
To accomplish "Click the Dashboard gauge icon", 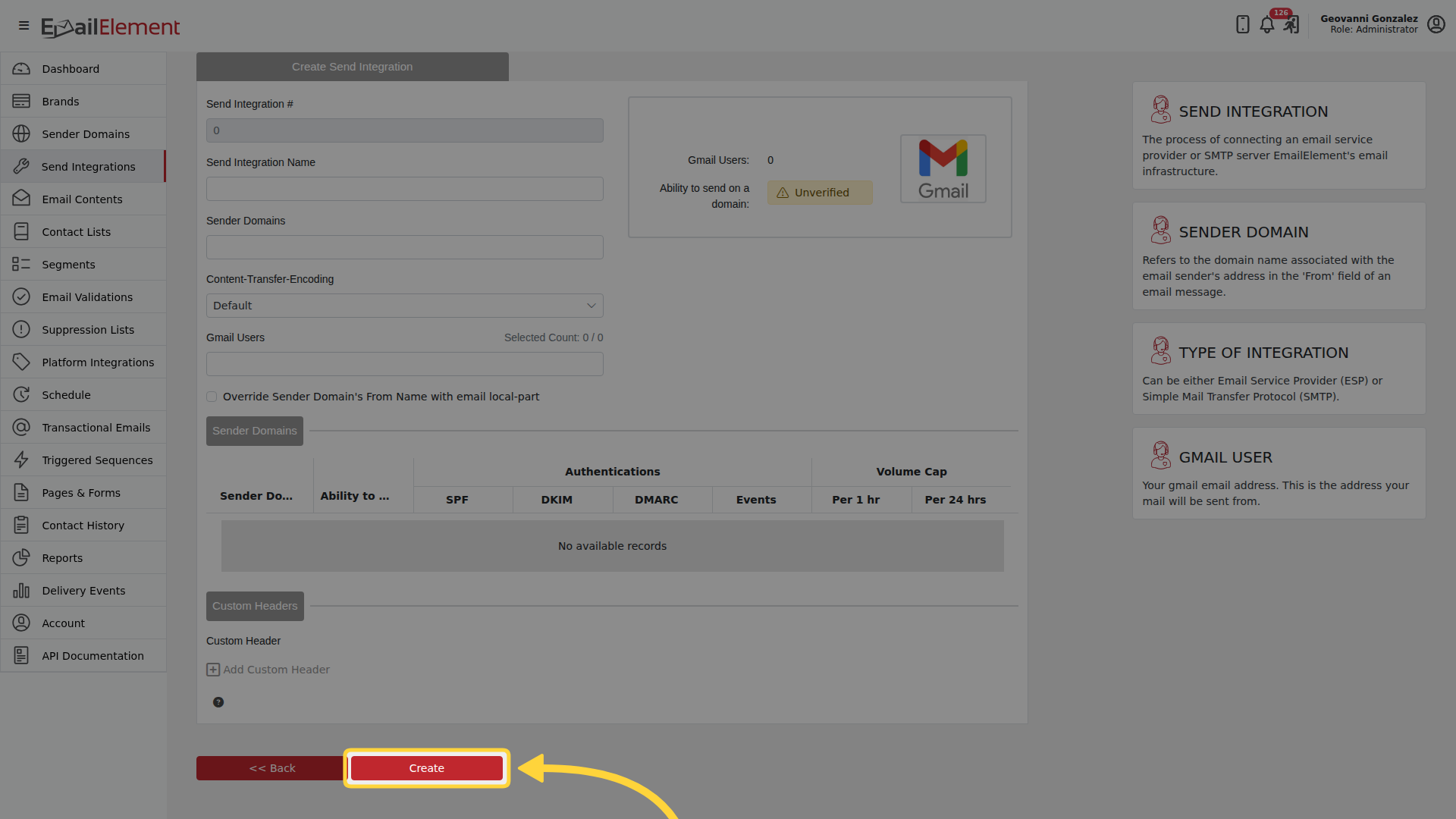I will point(21,69).
